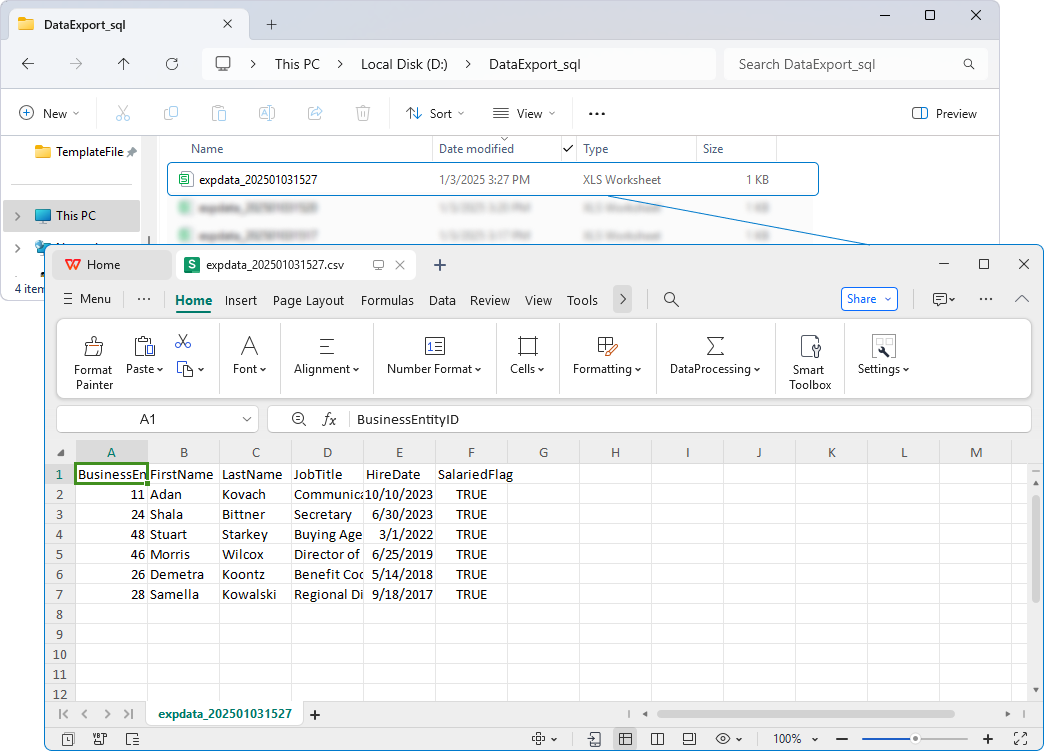Image resolution: width=1044 pixels, height=751 pixels.
Task: Open the View dropdown in Explorer
Action: (x=524, y=114)
